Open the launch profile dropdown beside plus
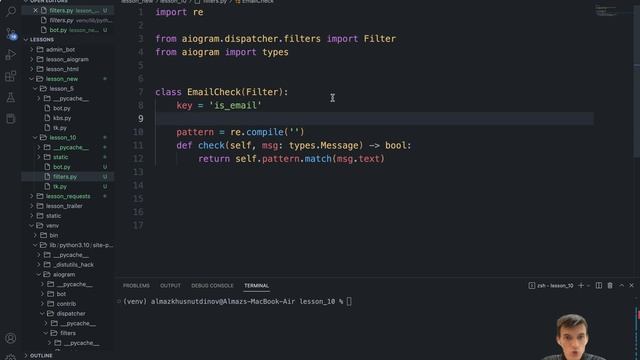Screen dimensions: 640x360 point(588,285)
